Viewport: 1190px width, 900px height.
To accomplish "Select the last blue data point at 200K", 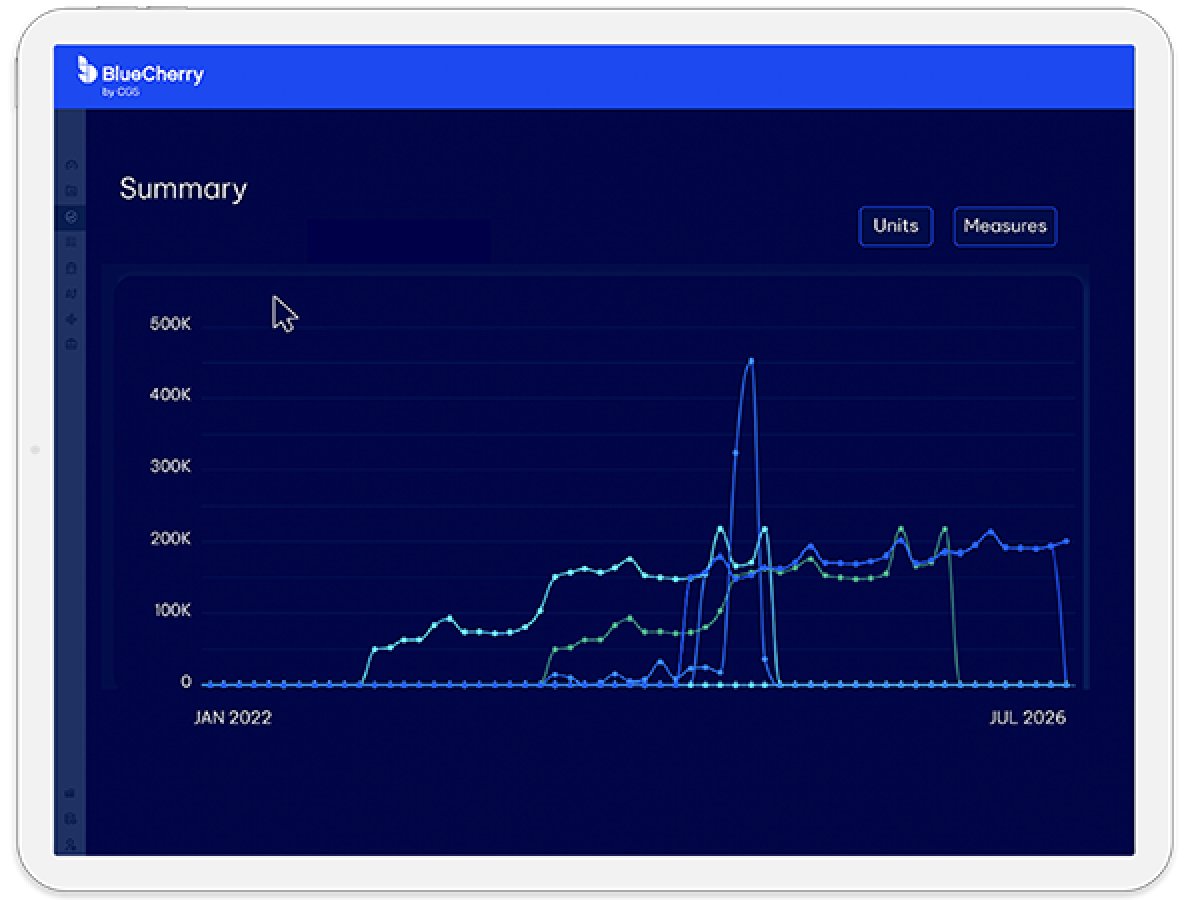I will pyautogui.click(x=1066, y=541).
